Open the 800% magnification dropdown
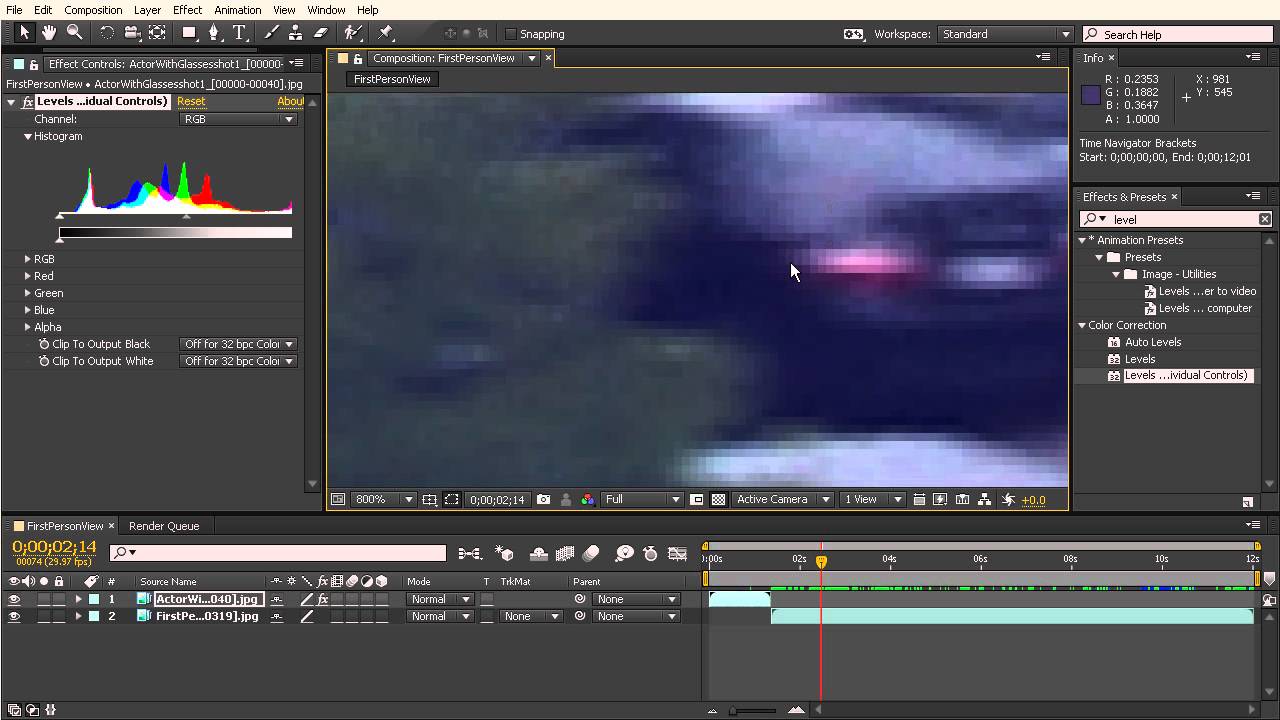Image resolution: width=1280 pixels, height=720 pixels. [x=384, y=499]
